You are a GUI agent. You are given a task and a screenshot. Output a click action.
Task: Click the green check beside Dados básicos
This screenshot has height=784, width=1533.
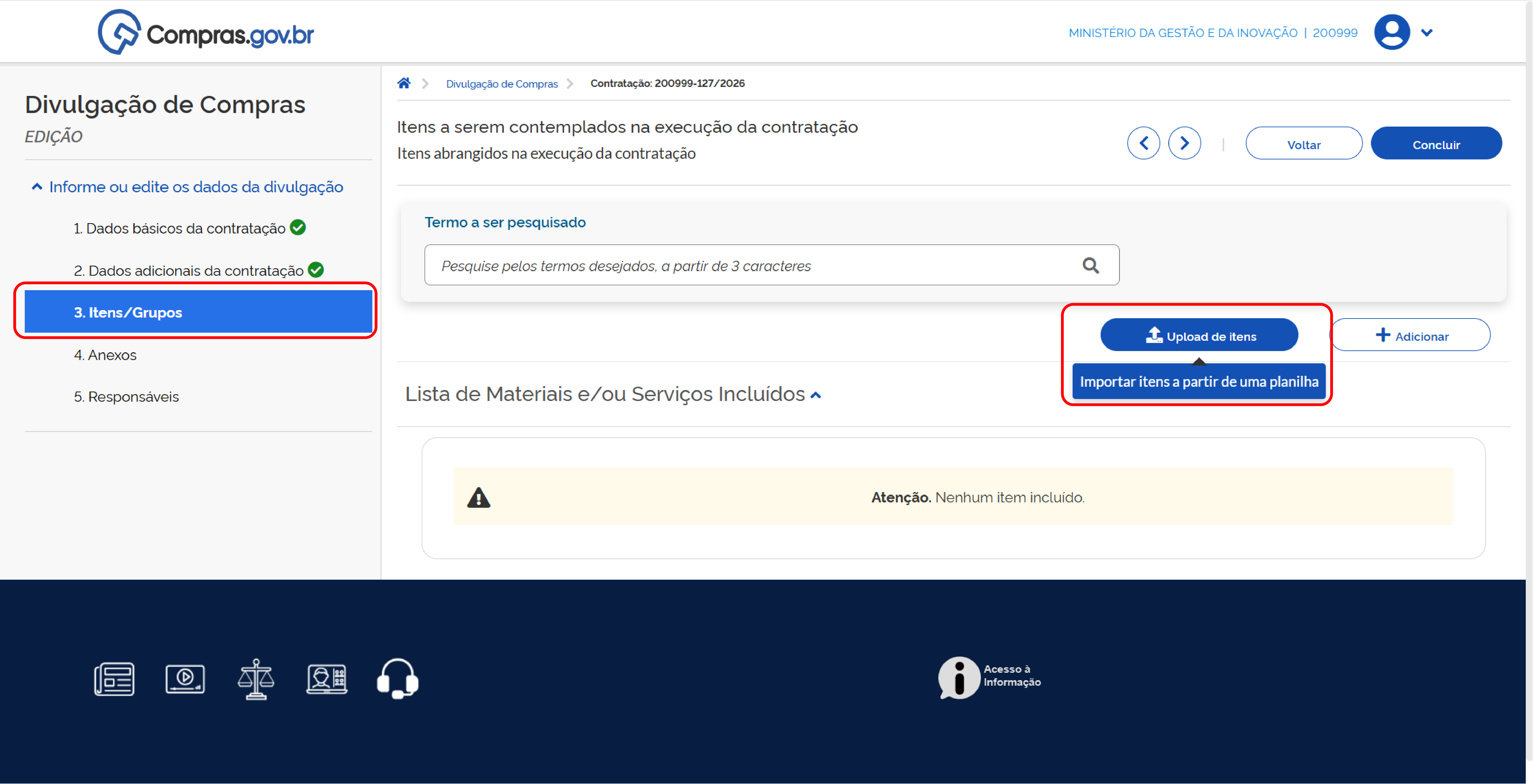pos(298,228)
